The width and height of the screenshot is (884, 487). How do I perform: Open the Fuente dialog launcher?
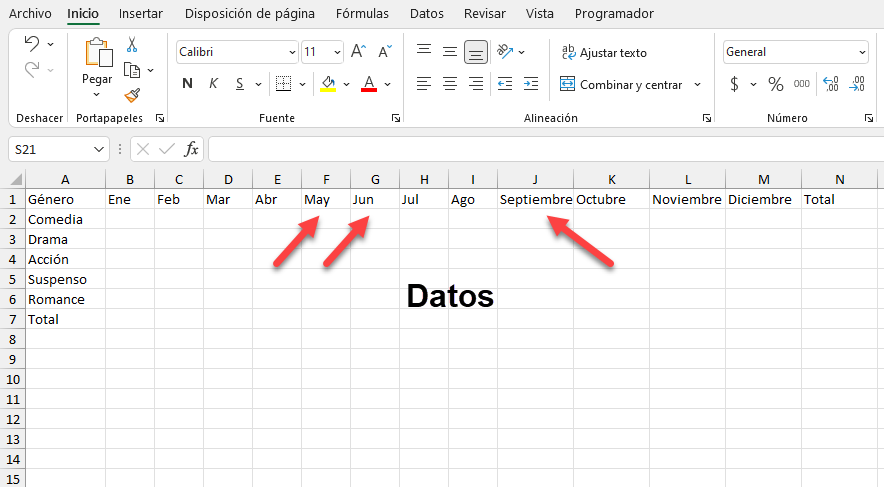click(396, 118)
